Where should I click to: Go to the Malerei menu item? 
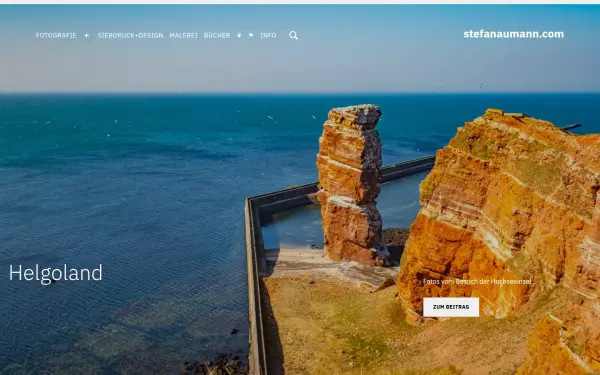click(x=184, y=35)
